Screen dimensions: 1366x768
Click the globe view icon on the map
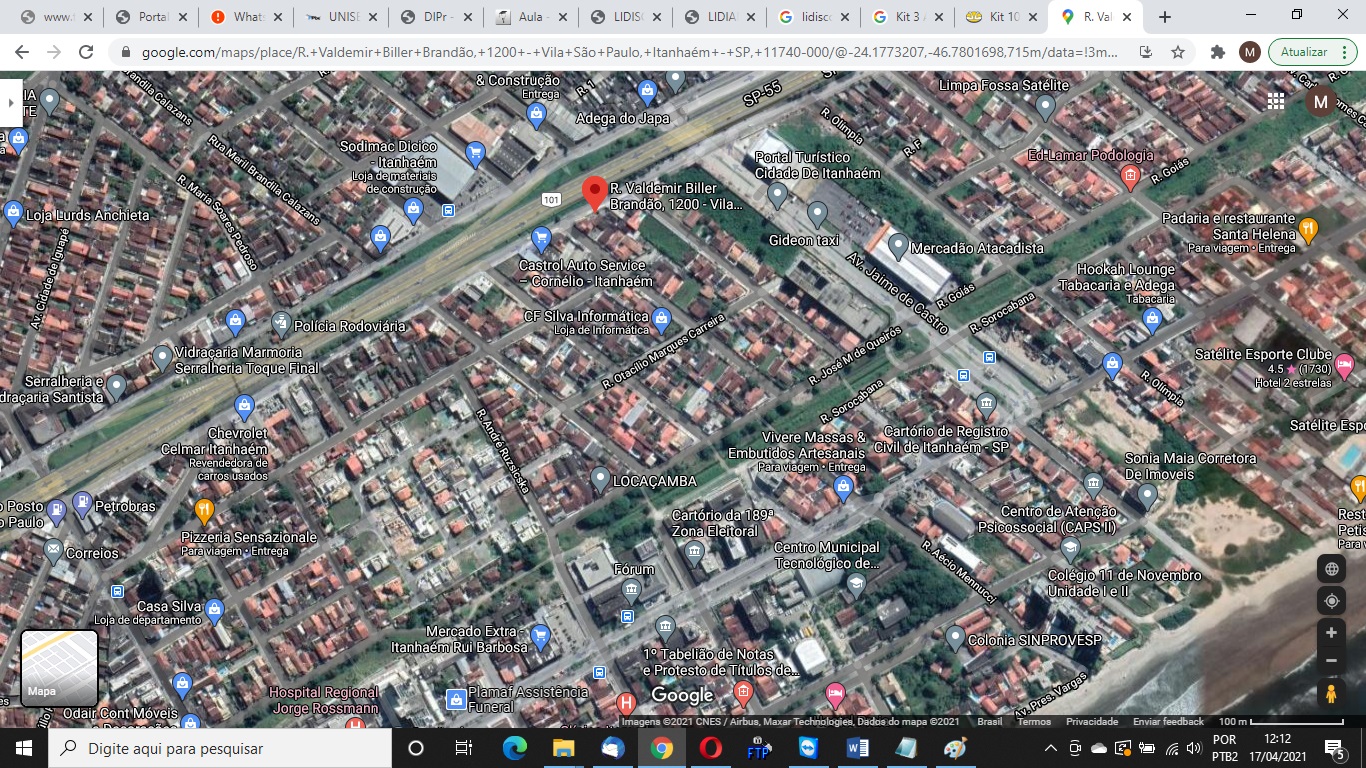[1332, 568]
